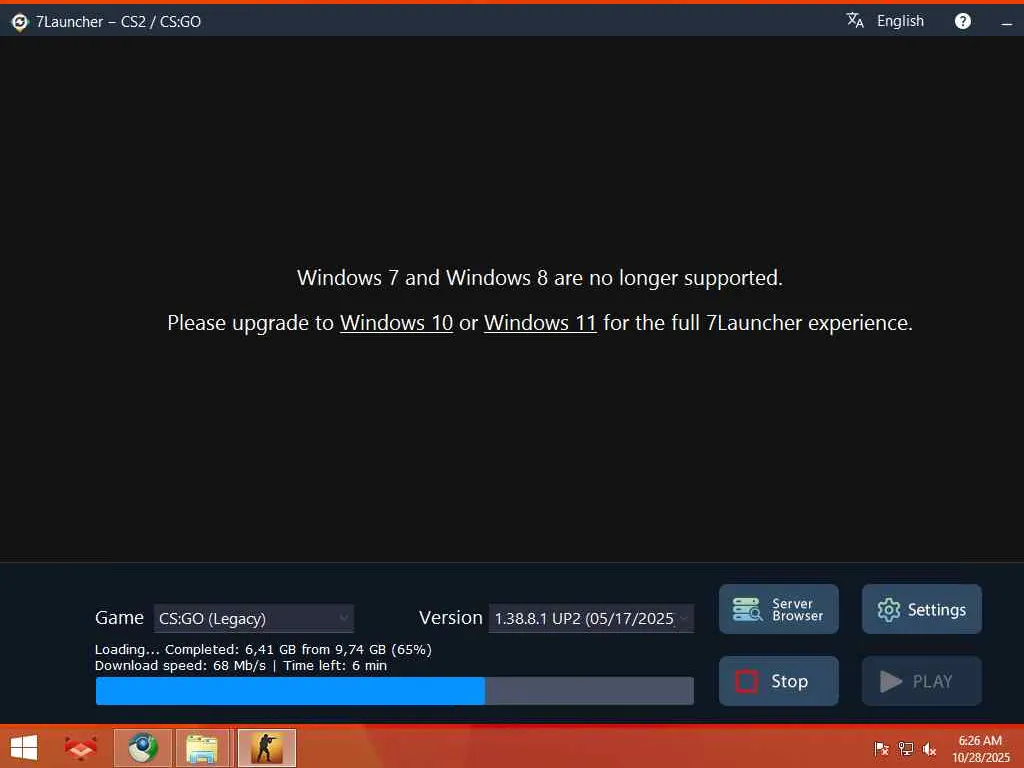Open the language translate icon
Screen dimensions: 1024x768
[855, 21]
